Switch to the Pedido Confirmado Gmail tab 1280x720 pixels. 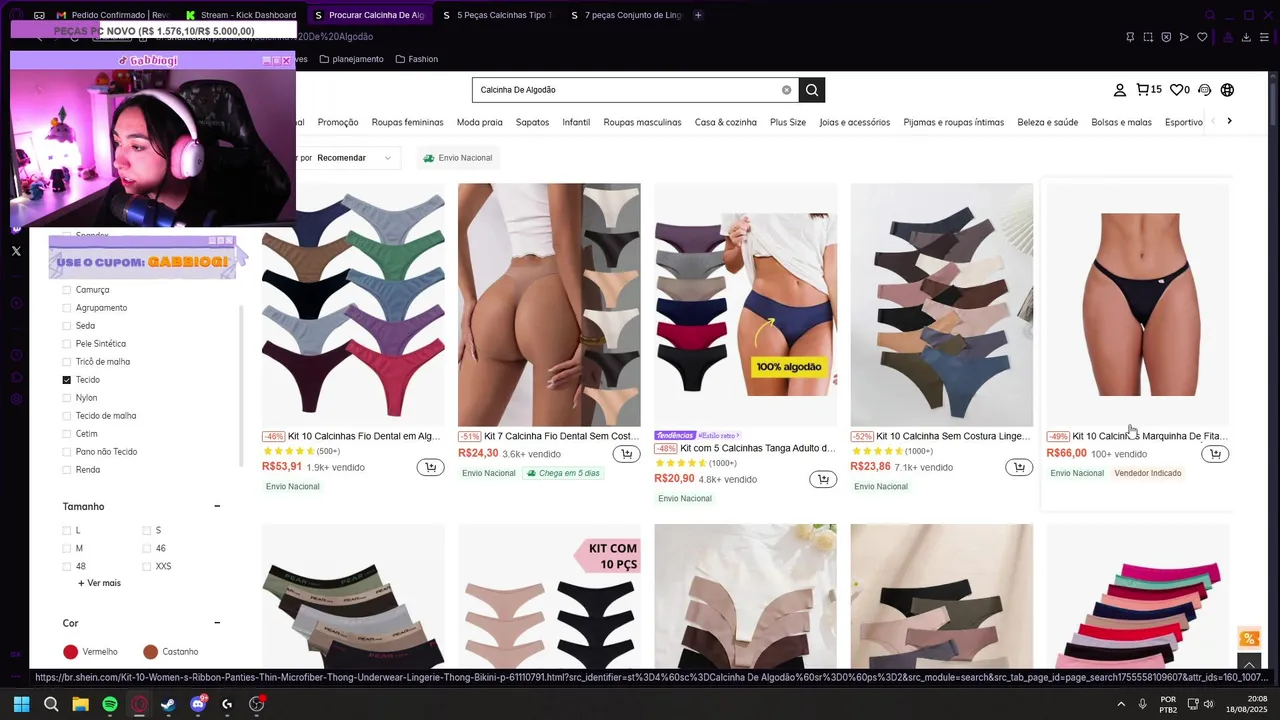(x=112, y=15)
